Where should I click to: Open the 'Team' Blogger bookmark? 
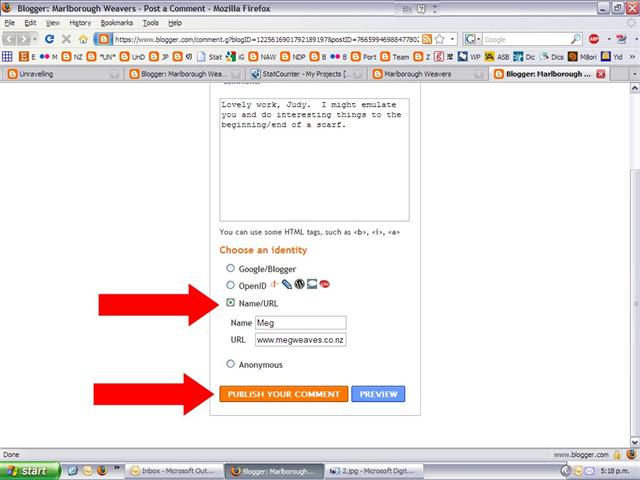[x=395, y=57]
